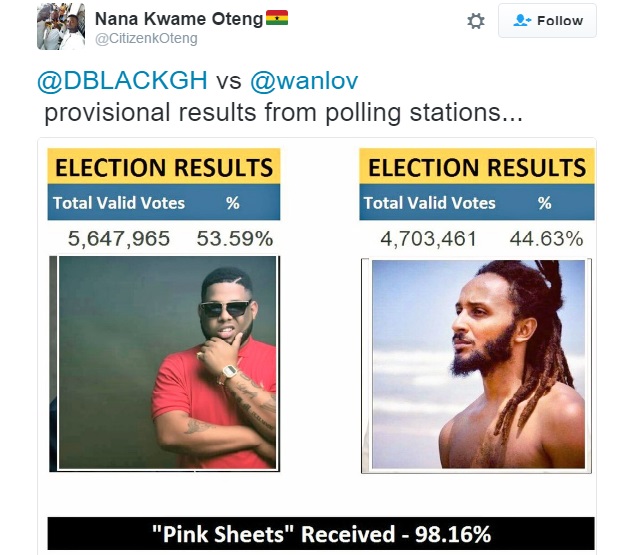Open photo of shirtless man with dreadlocks

tap(478, 364)
